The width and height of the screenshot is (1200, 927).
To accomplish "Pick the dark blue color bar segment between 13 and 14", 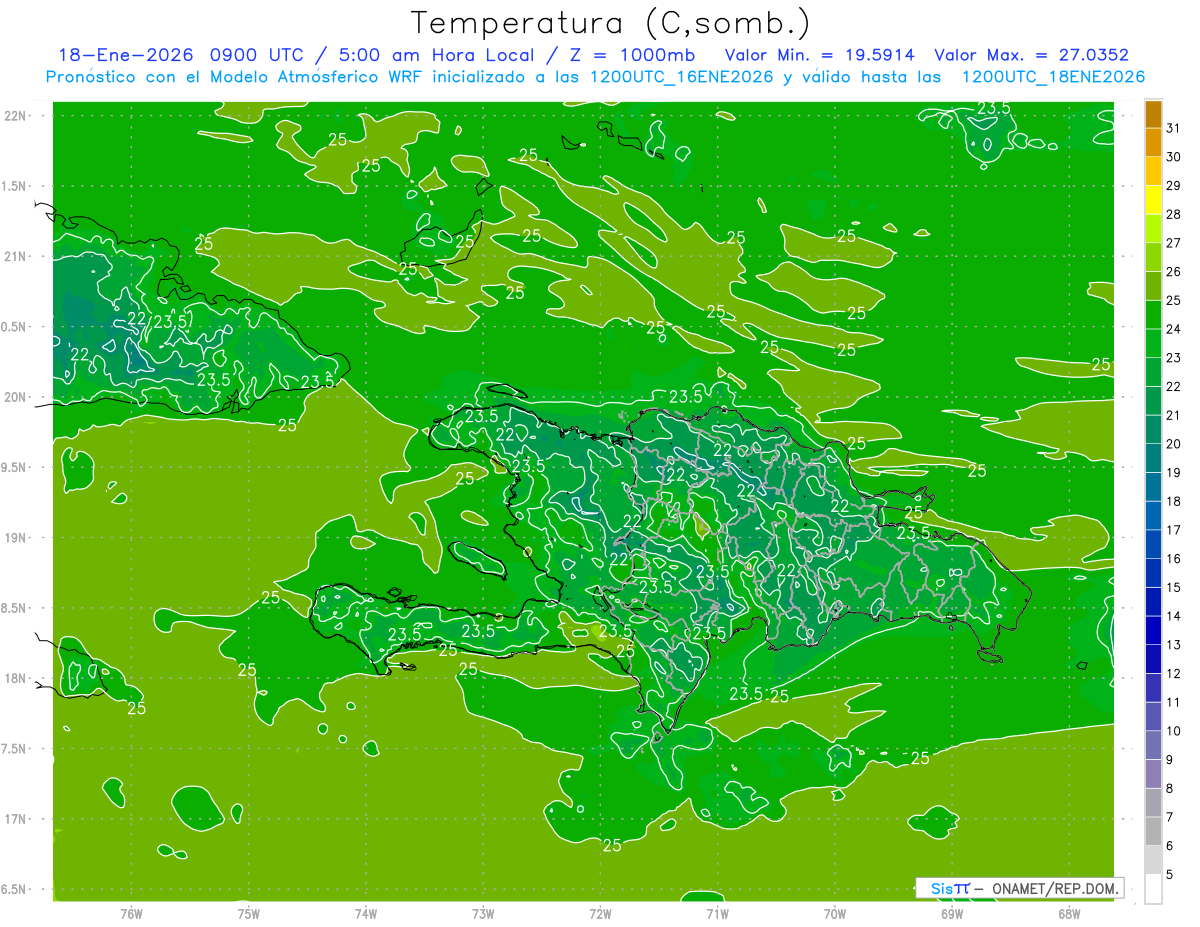I will (1153, 630).
